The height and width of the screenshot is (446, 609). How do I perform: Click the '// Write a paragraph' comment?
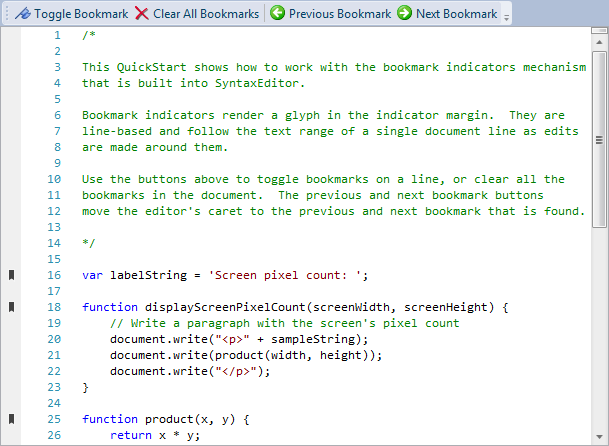pyautogui.click(x=285, y=323)
